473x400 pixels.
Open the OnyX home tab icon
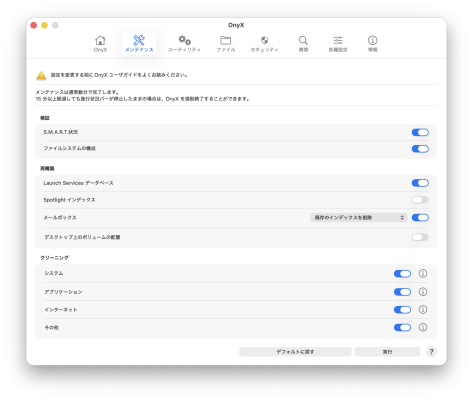coord(100,40)
